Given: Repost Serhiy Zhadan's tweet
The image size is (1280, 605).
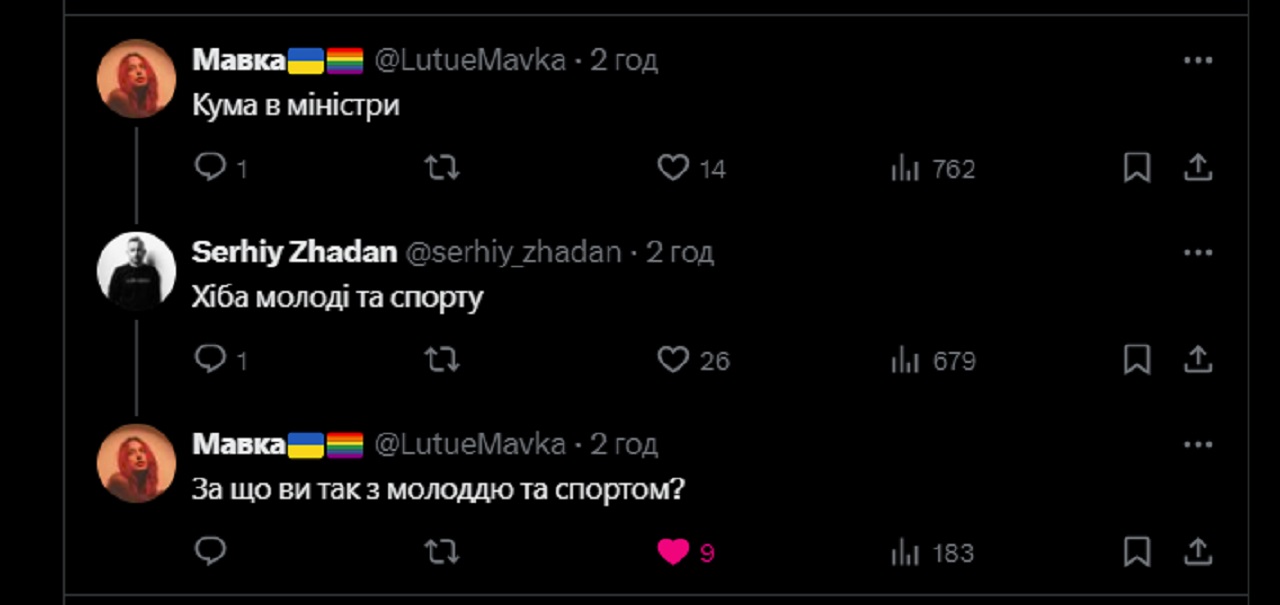Looking at the screenshot, I should [x=441, y=359].
